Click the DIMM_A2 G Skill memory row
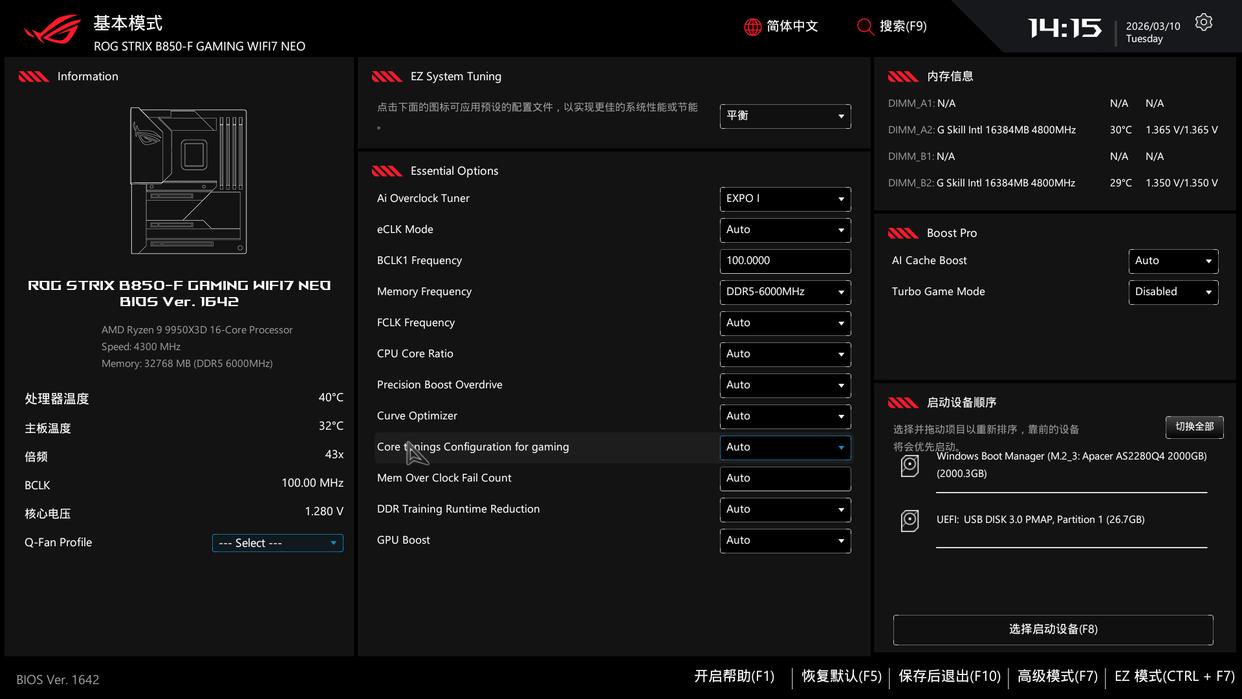Viewport: 1242px width, 699px height. [x=1053, y=130]
